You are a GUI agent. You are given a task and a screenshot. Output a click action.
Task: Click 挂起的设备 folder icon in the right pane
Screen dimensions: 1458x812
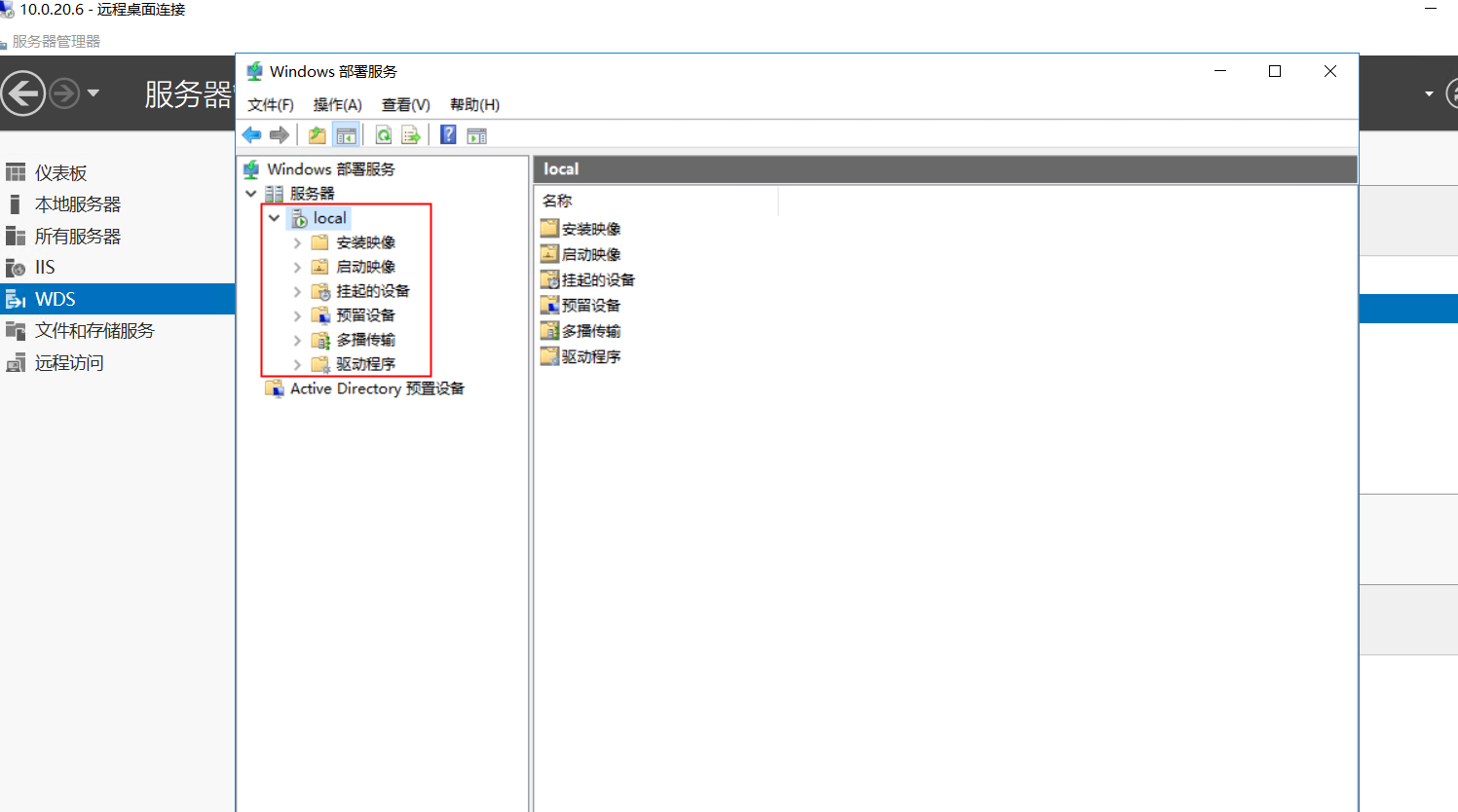[550, 279]
